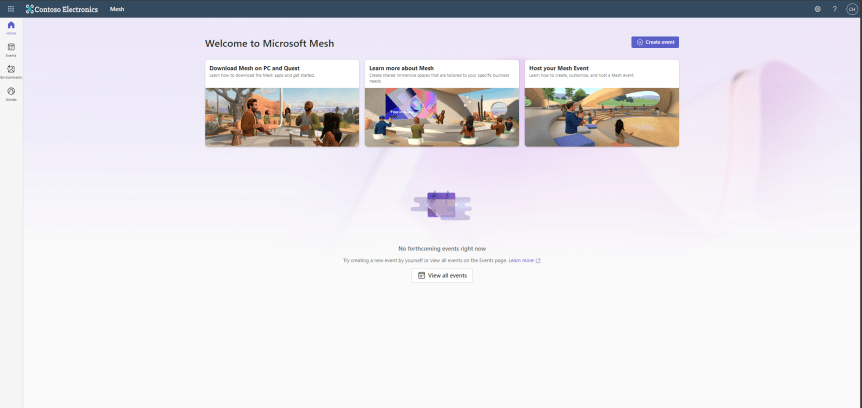Click the Host your Mesh Event card image
The height and width of the screenshot is (408, 862).
[x=602, y=117]
